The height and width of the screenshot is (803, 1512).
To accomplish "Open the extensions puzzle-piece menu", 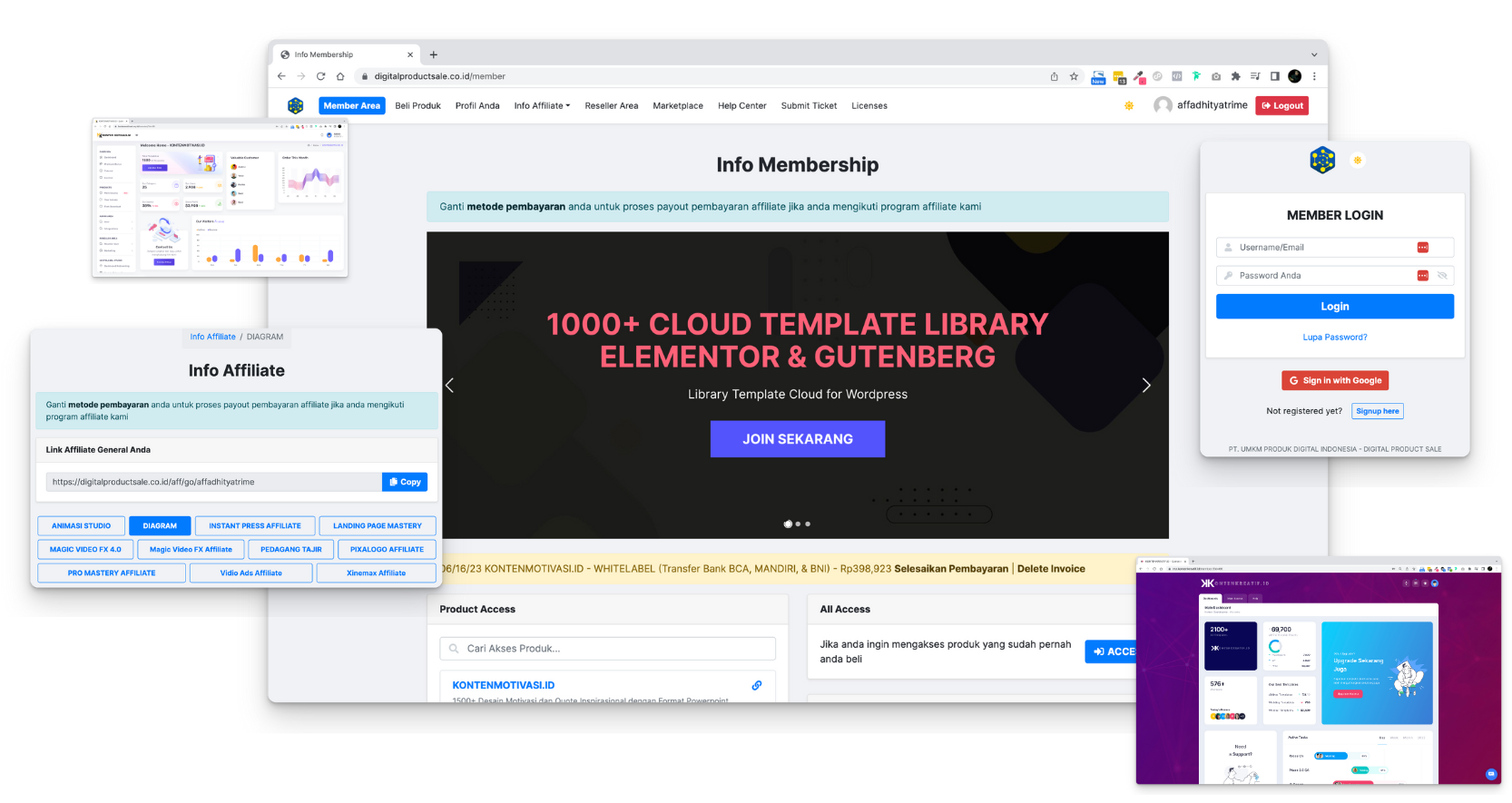I will pyautogui.click(x=1235, y=76).
